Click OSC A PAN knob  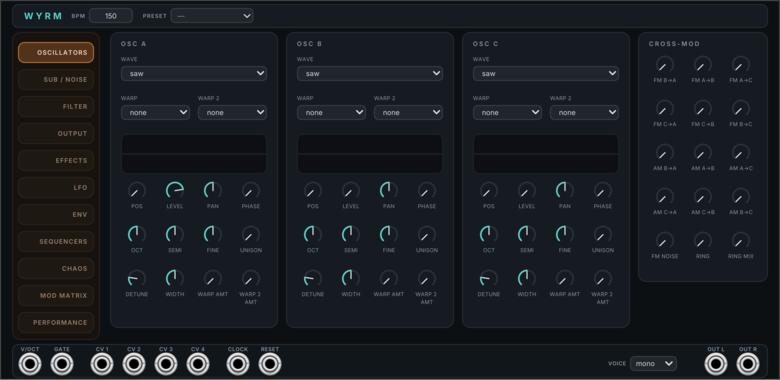212,190
